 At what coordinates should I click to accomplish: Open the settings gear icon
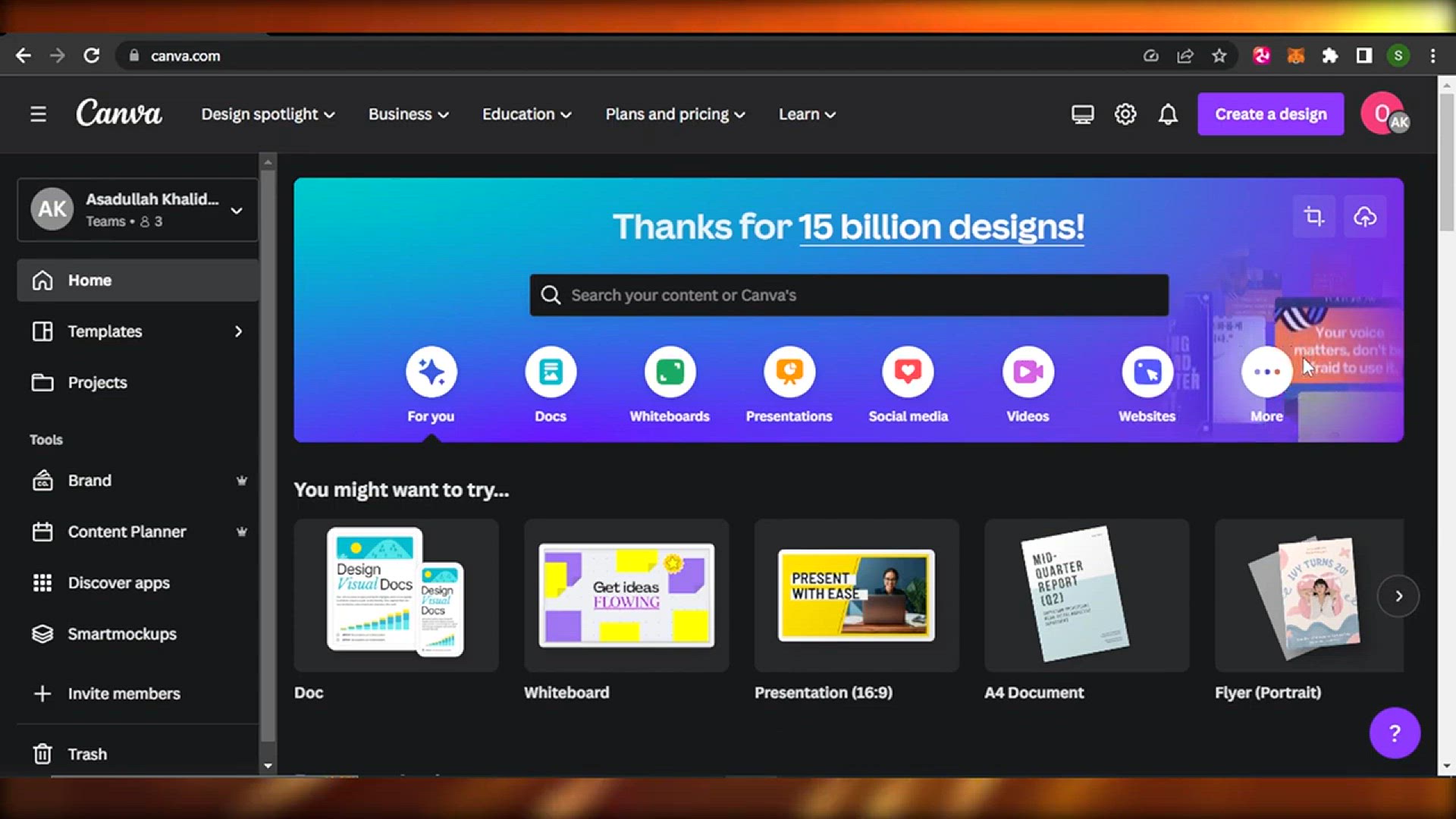pos(1125,115)
